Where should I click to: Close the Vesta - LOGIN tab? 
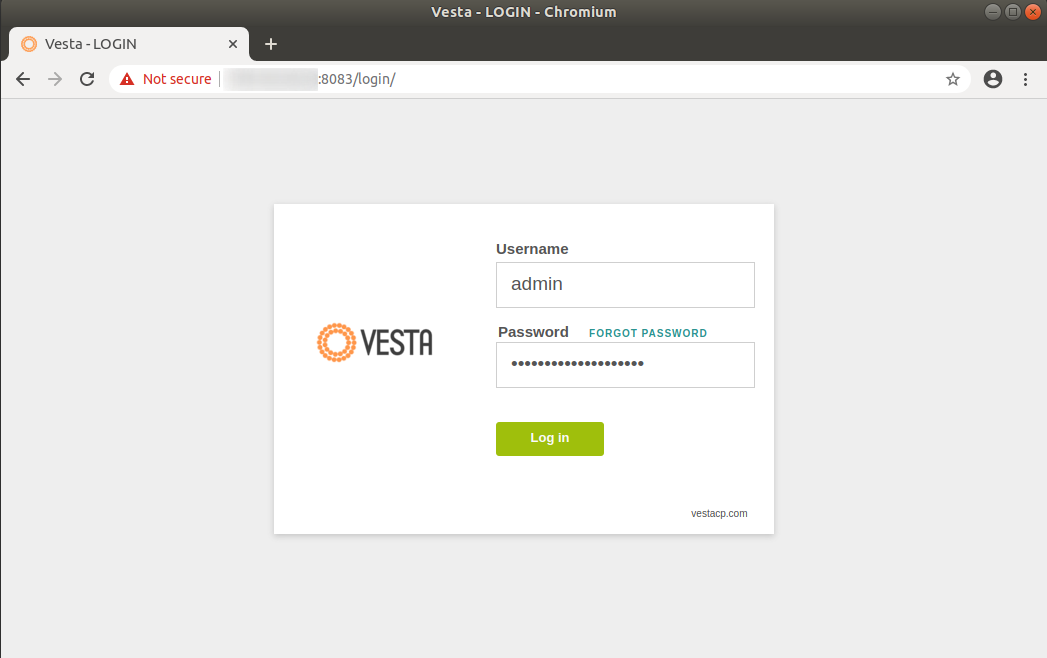233,44
